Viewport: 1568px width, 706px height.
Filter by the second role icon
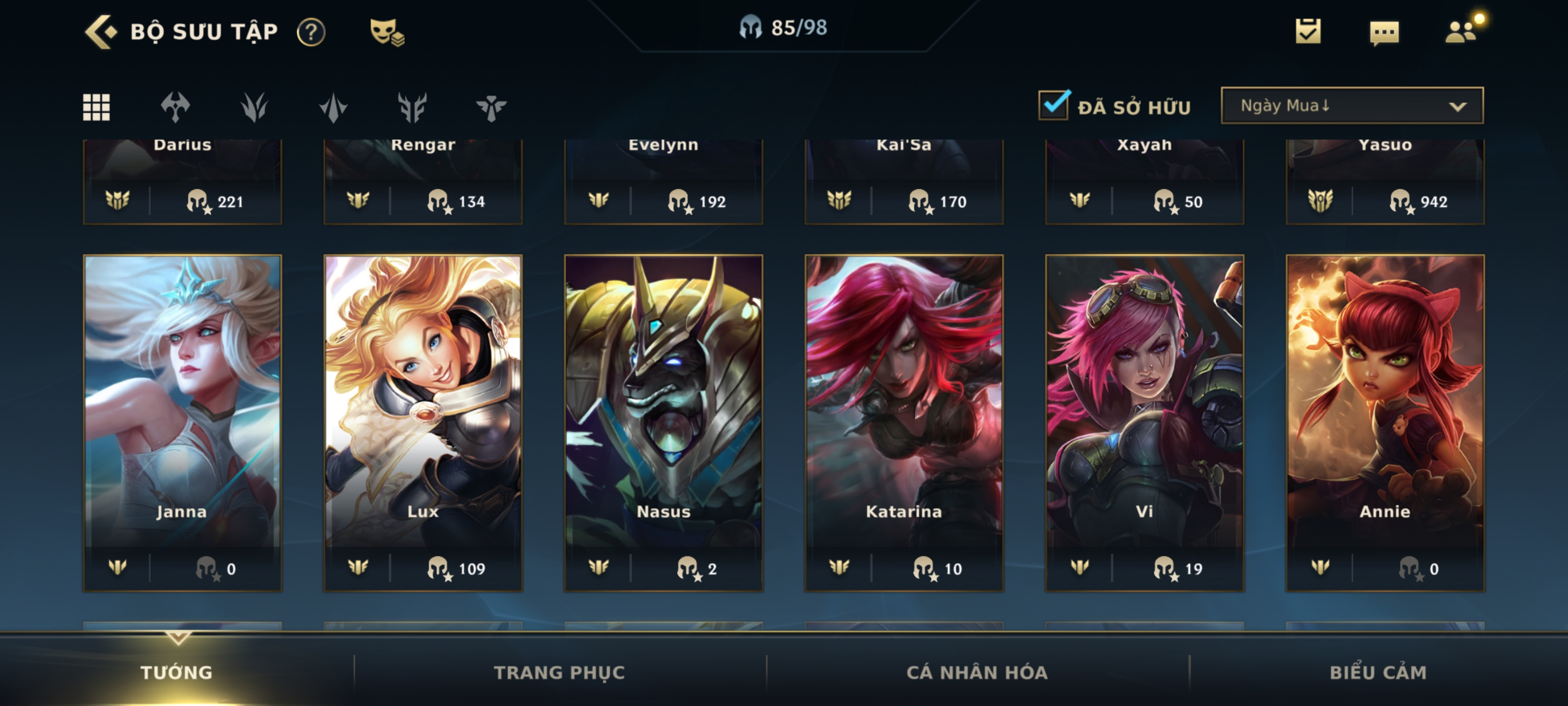click(254, 108)
